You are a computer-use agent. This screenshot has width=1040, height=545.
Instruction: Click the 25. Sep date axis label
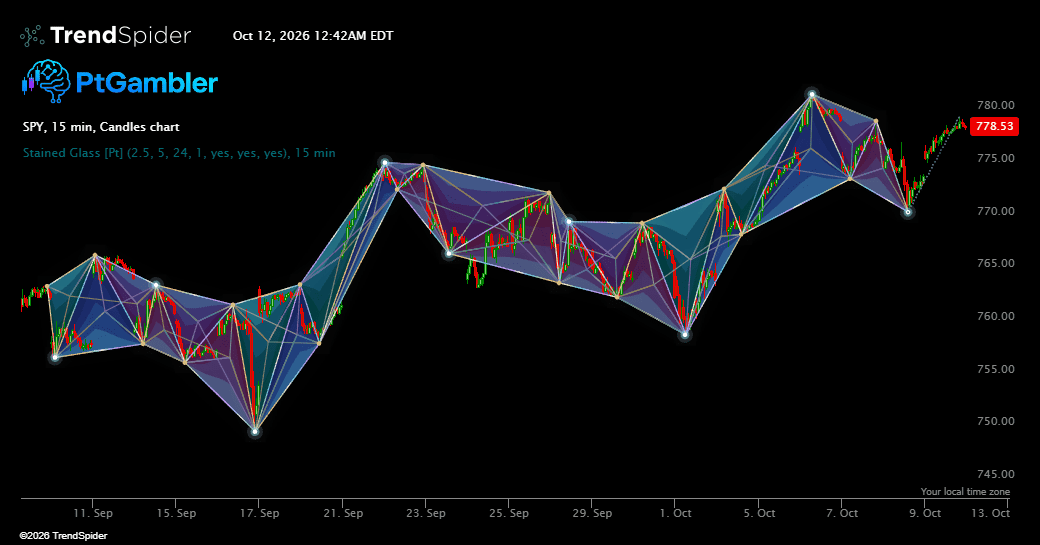(509, 513)
